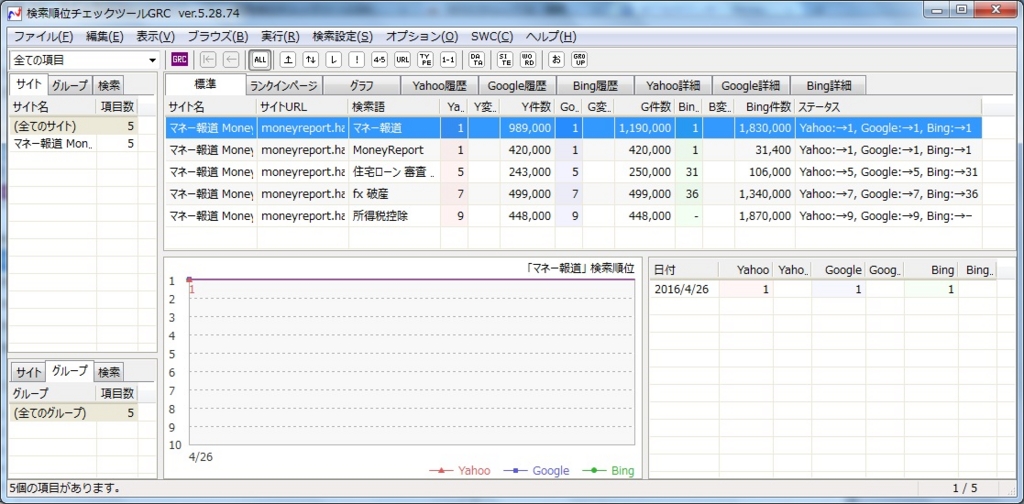This screenshot has height=504, width=1024.
Task: Open the SWC(C) menu
Action: 492,37
